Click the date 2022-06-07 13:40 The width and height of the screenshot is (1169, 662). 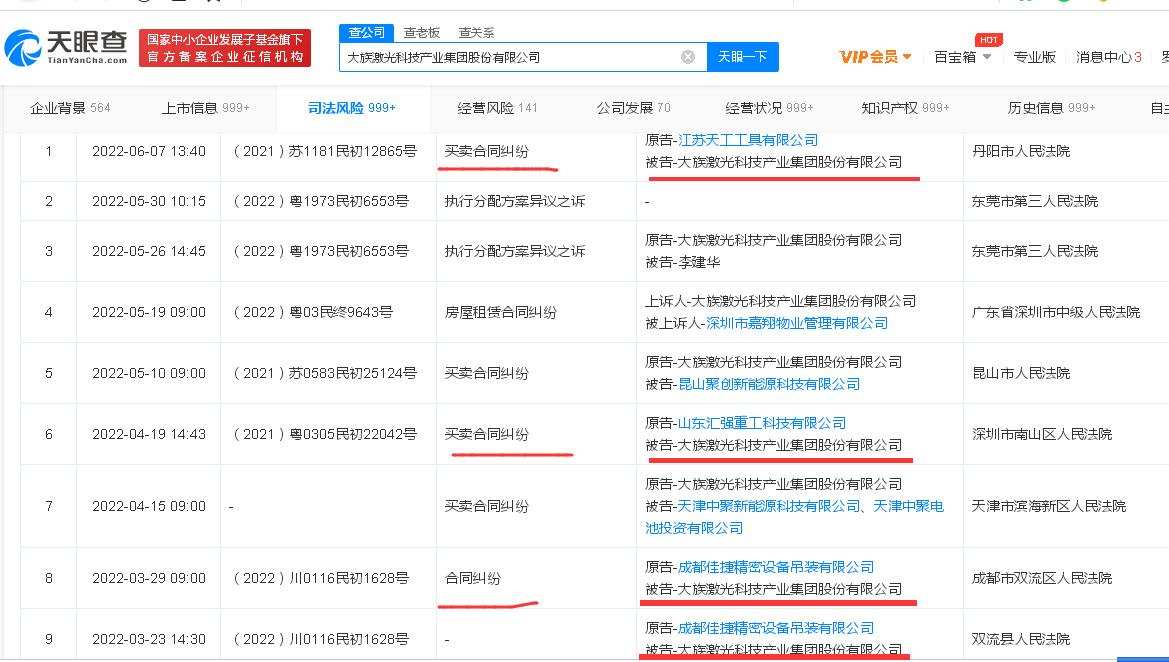(x=149, y=151)
